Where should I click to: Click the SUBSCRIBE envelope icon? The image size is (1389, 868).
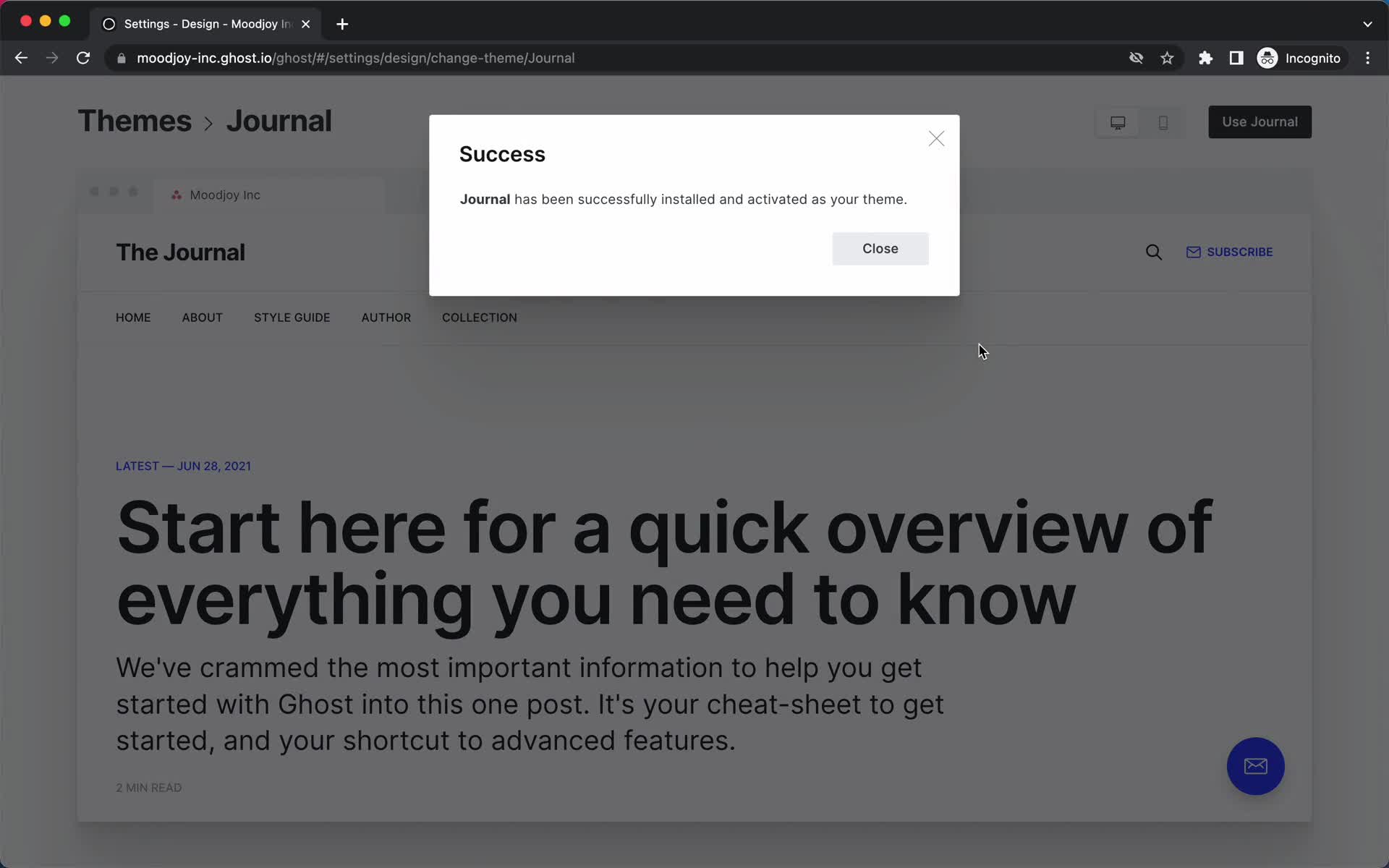1193,252
